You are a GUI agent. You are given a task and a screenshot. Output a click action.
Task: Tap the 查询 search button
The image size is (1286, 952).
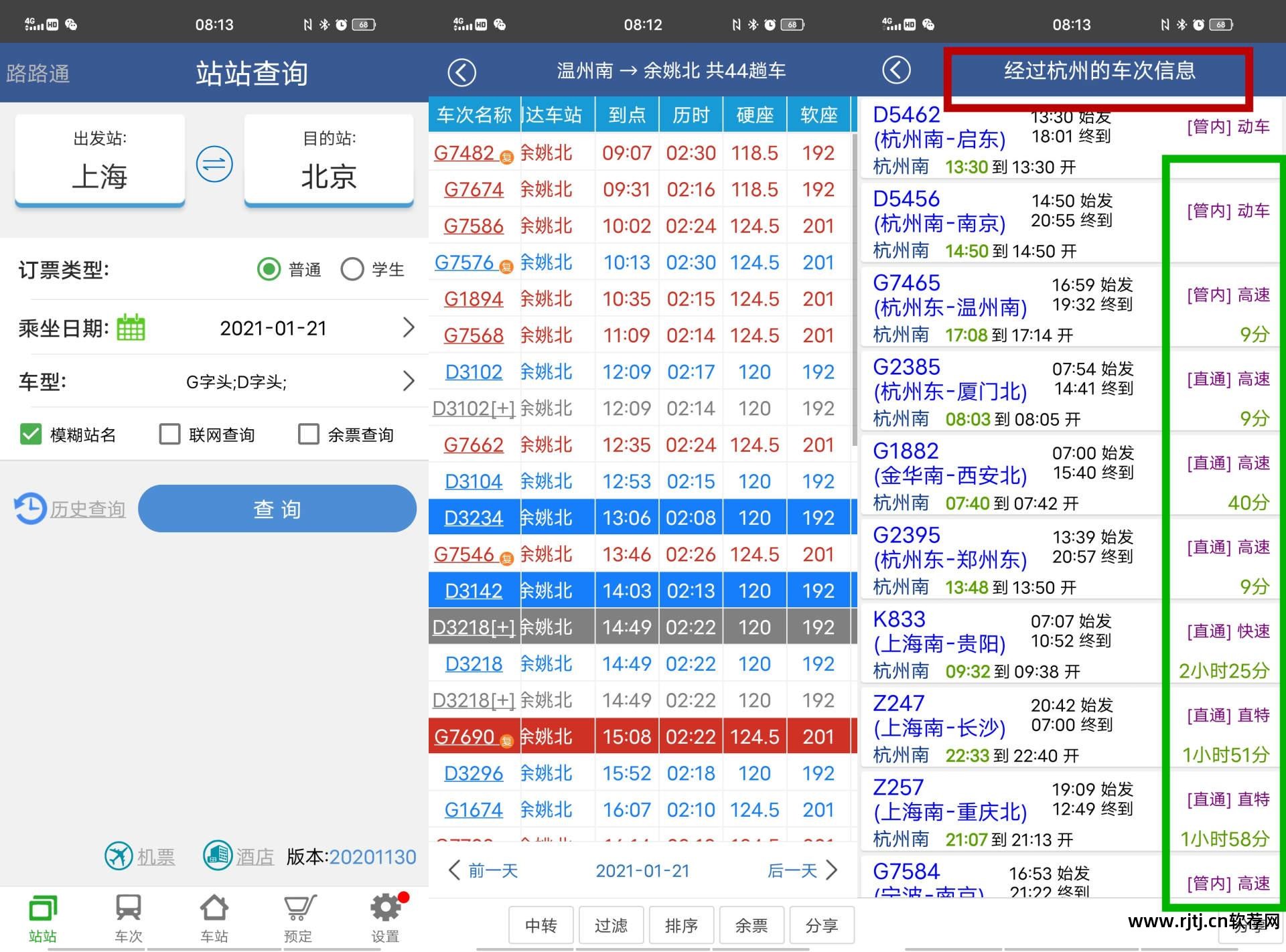[x=277, y=509]
